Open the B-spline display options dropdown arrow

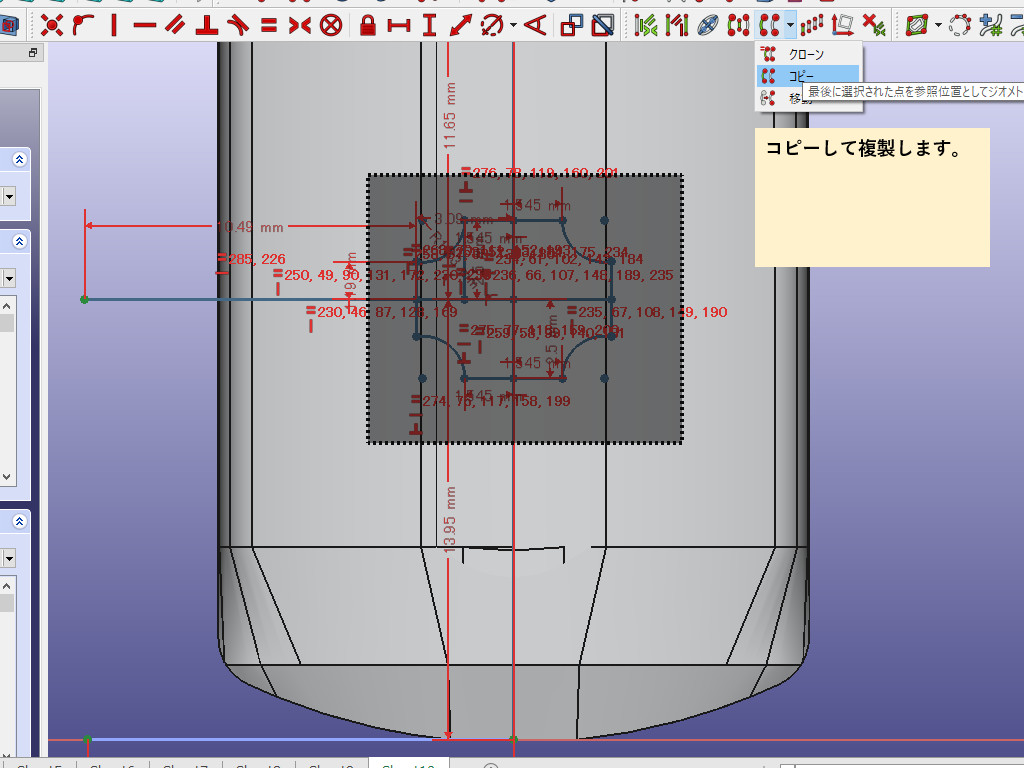point(938,25)
